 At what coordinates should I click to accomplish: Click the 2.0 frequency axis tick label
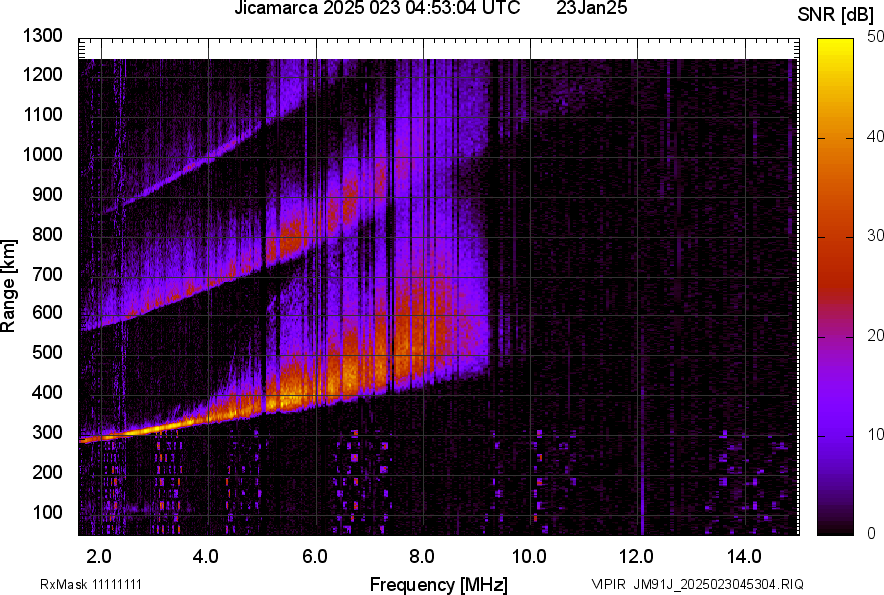tap(100, 556)
